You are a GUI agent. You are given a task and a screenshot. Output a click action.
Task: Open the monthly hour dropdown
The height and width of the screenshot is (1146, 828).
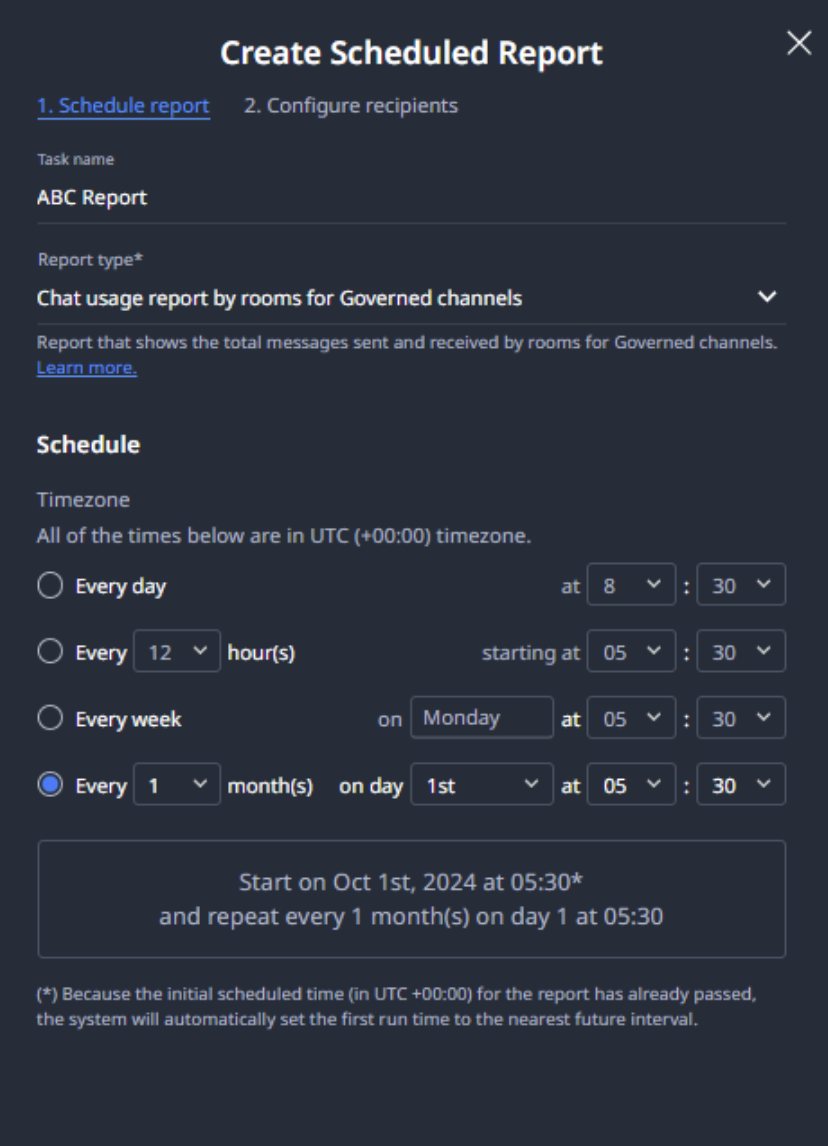[x=631, y=784]
